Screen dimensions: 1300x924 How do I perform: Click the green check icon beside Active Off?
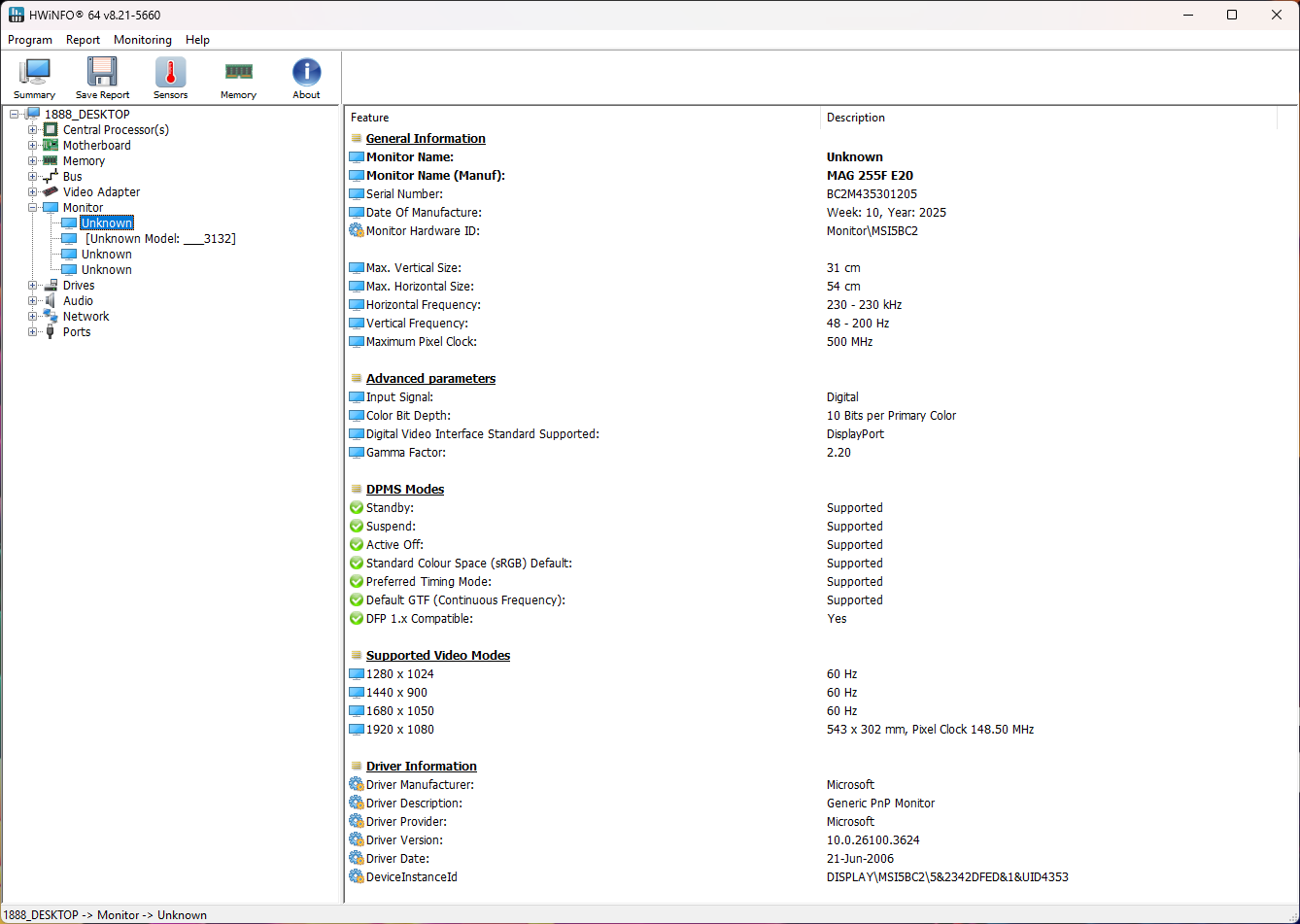(357, 545)
